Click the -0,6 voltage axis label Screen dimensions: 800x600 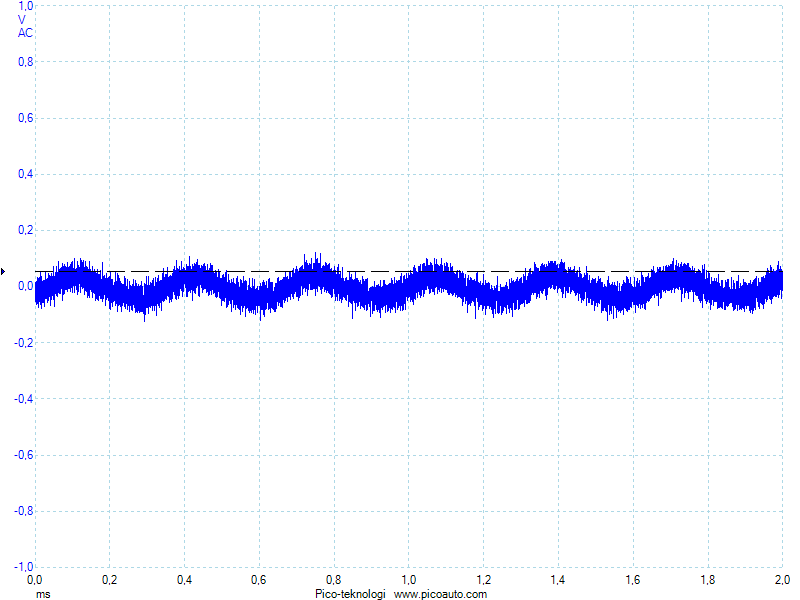click(24, 455)
